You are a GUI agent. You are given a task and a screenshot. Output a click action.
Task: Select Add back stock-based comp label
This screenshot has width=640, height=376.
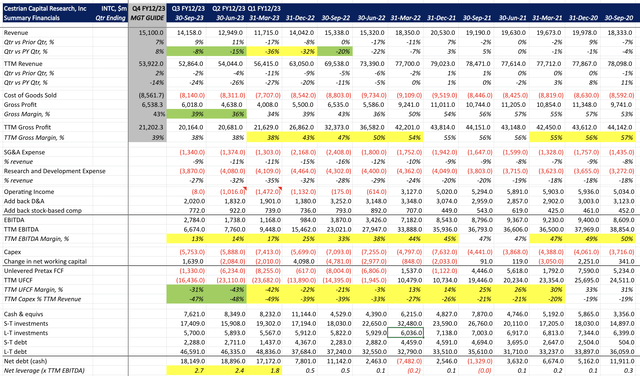click(x=42, y=211)
